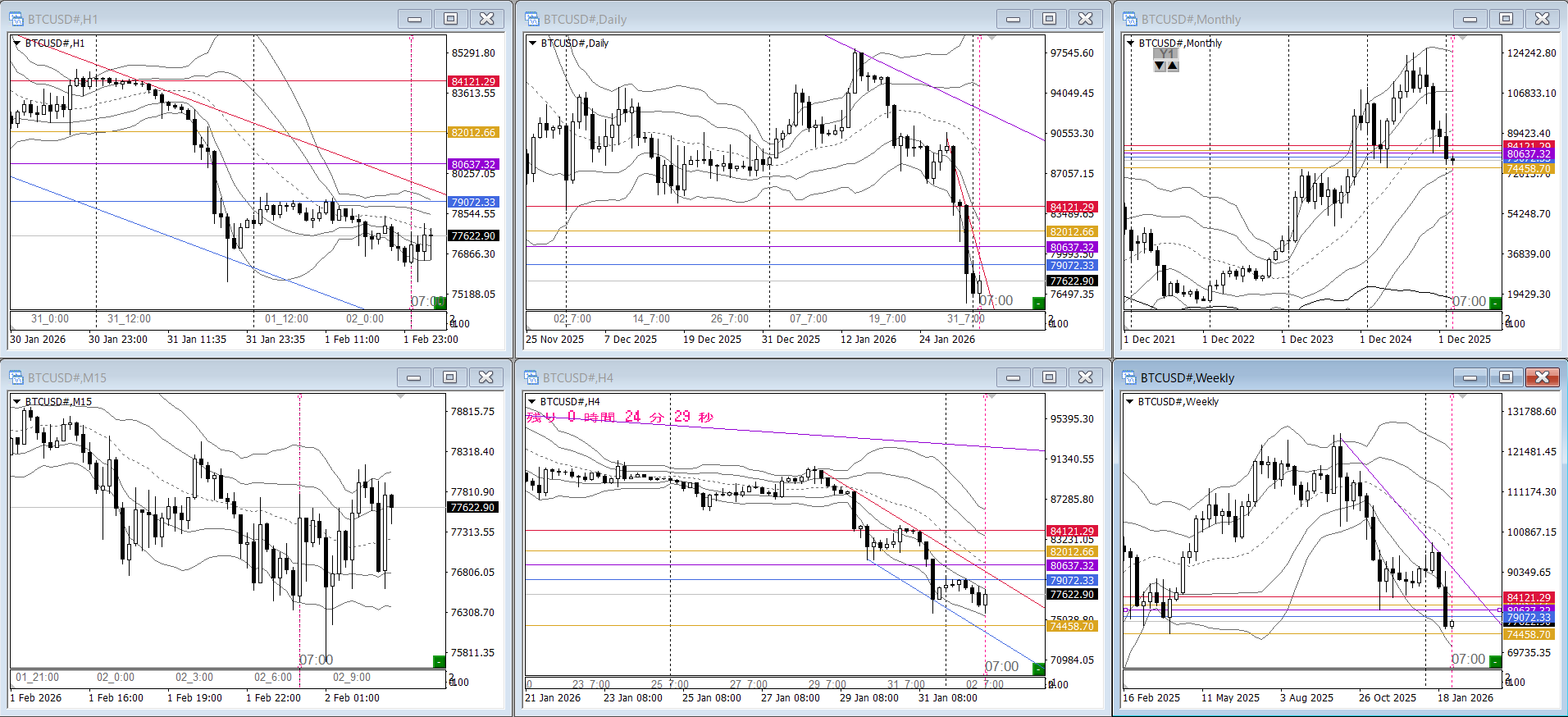Click the gray chart shift triangle on Daily chart
The width and height of the screenshot is (1568, 717).
click(x=992, y=38)
